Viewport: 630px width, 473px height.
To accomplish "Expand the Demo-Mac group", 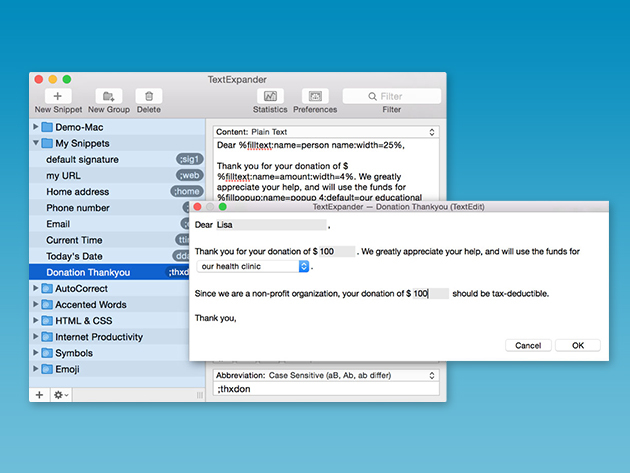I will tap(36, 127).
